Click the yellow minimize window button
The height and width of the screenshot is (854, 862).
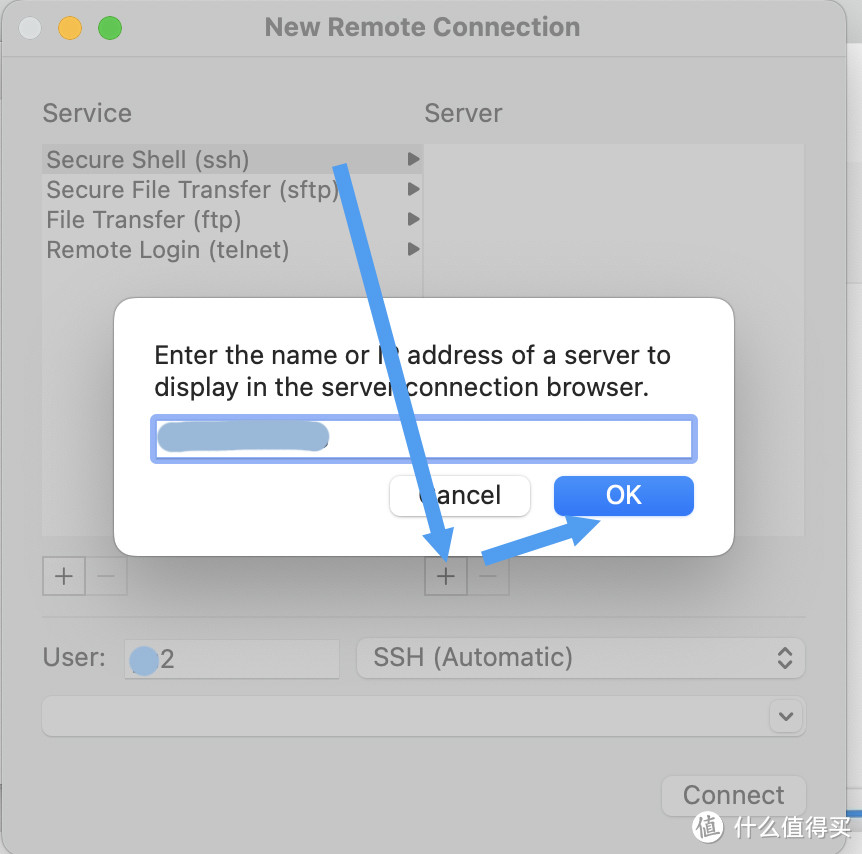pyautogui.click(x=70, y=28)
